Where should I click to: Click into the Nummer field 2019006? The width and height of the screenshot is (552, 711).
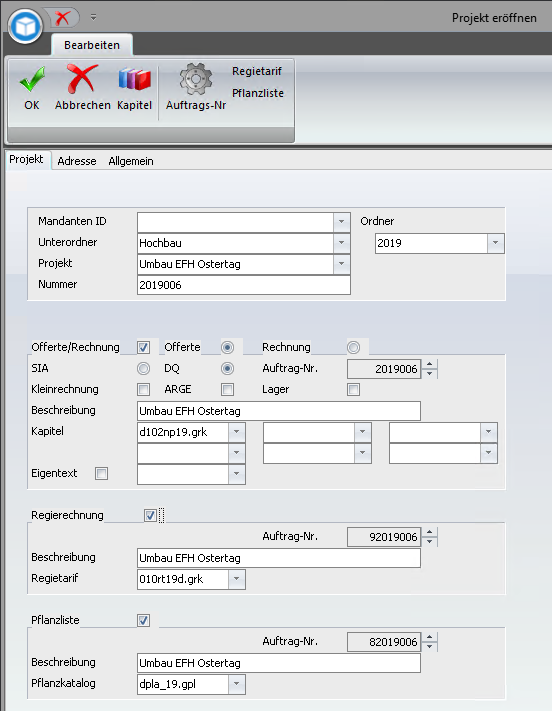pyautogui.click(x=244, y=285)
